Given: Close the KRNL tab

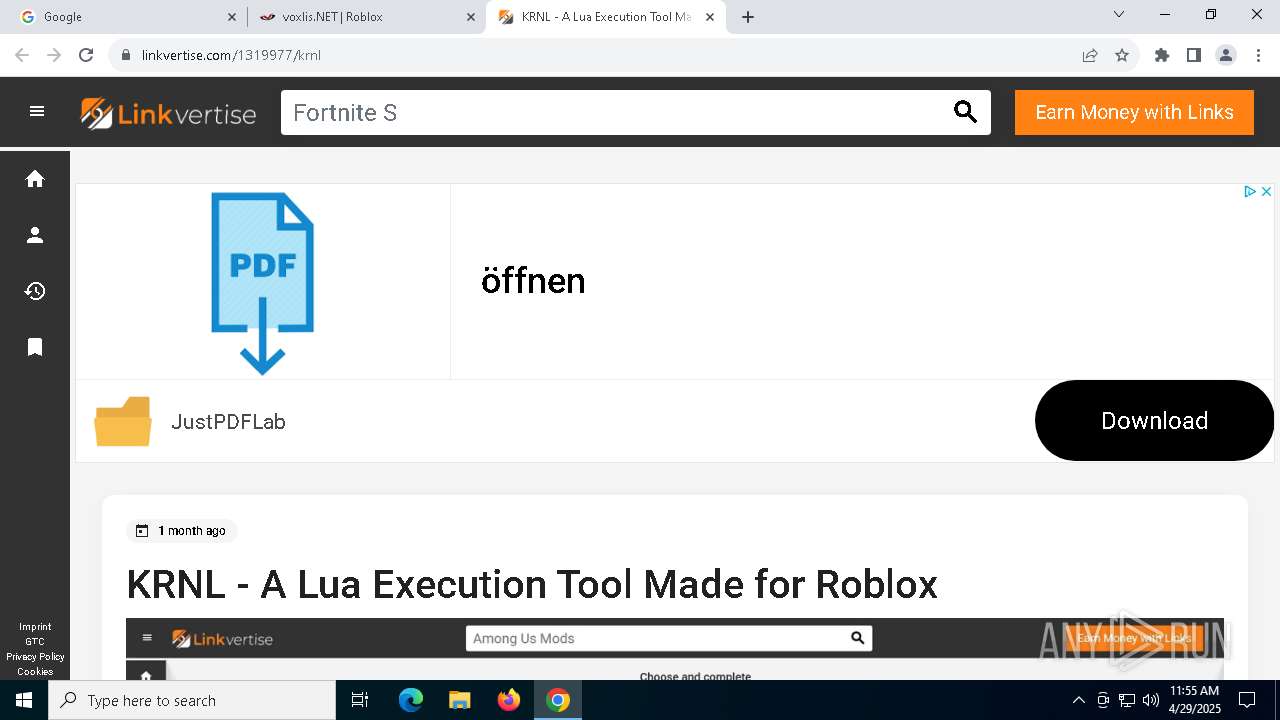Looking at the screenshot, I should tap(710, 17).
